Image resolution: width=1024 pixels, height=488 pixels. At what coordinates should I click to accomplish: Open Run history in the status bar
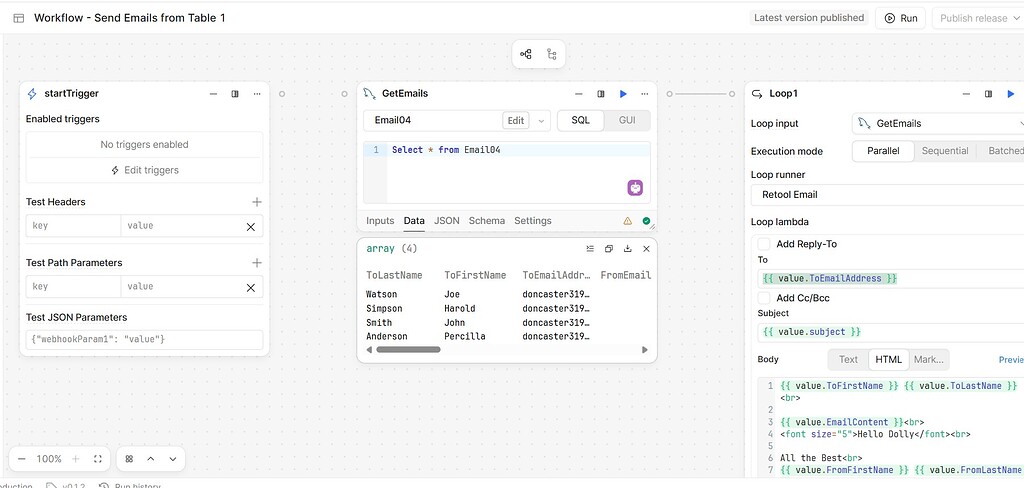129,485
